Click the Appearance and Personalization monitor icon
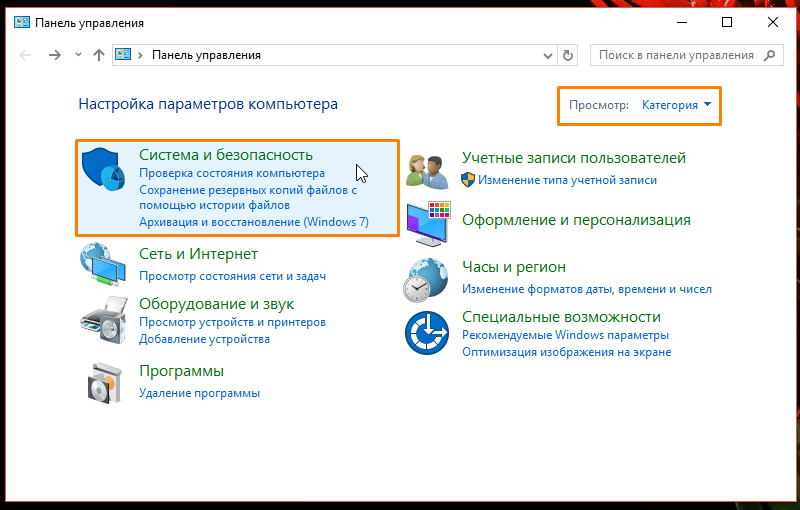The height and width of the screenshot is (510, 800). 429,224
